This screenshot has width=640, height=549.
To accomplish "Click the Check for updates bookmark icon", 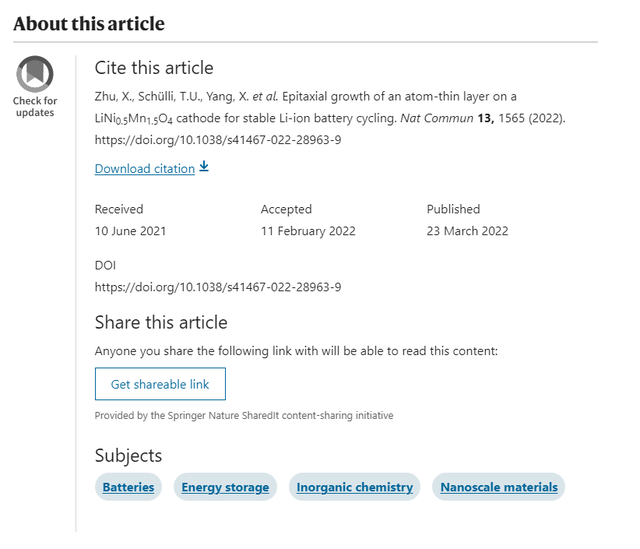I will point(35,73).
